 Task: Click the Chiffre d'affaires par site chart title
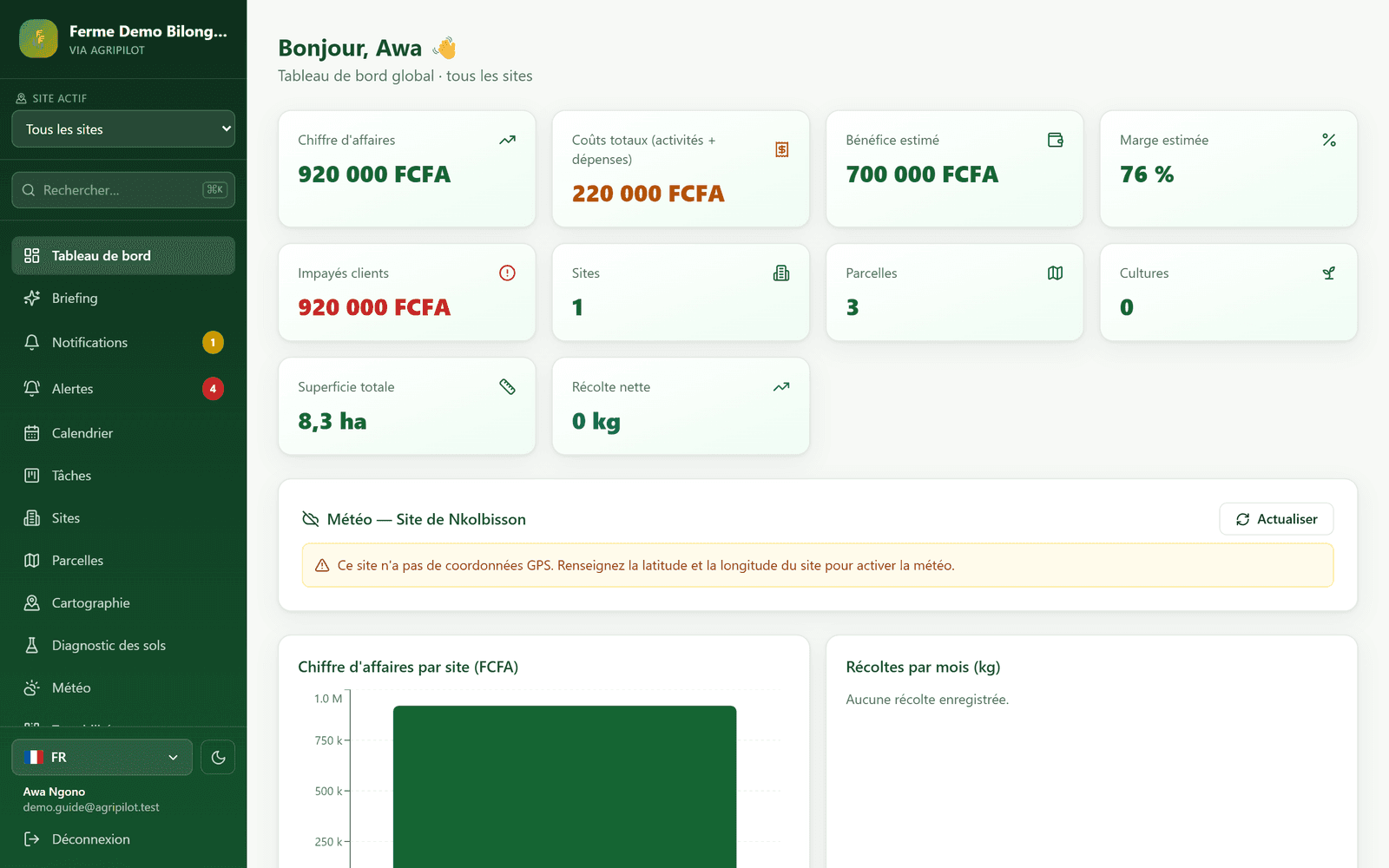[x=408, y=667]
